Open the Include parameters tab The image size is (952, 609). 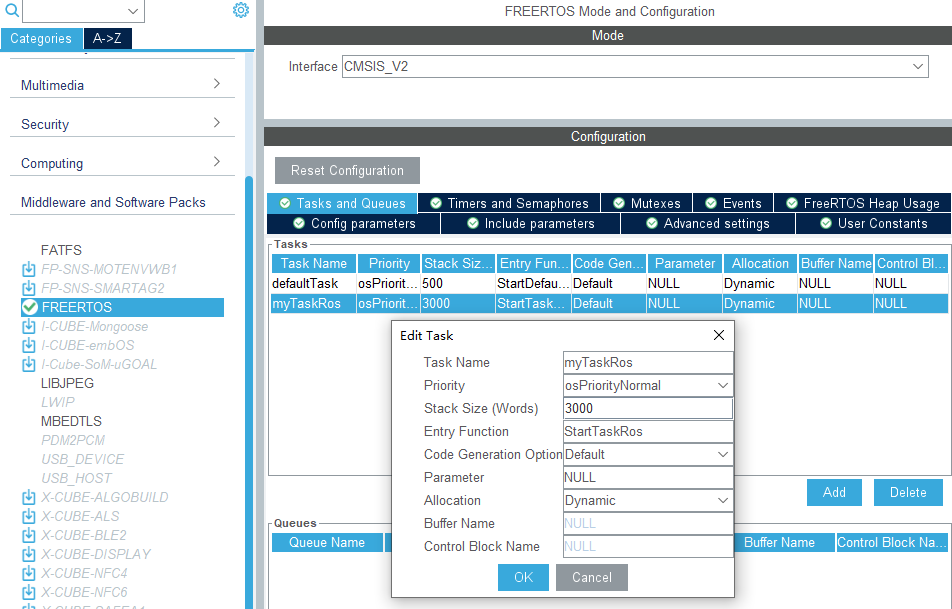pyautogui.click(x=531, y=223)
